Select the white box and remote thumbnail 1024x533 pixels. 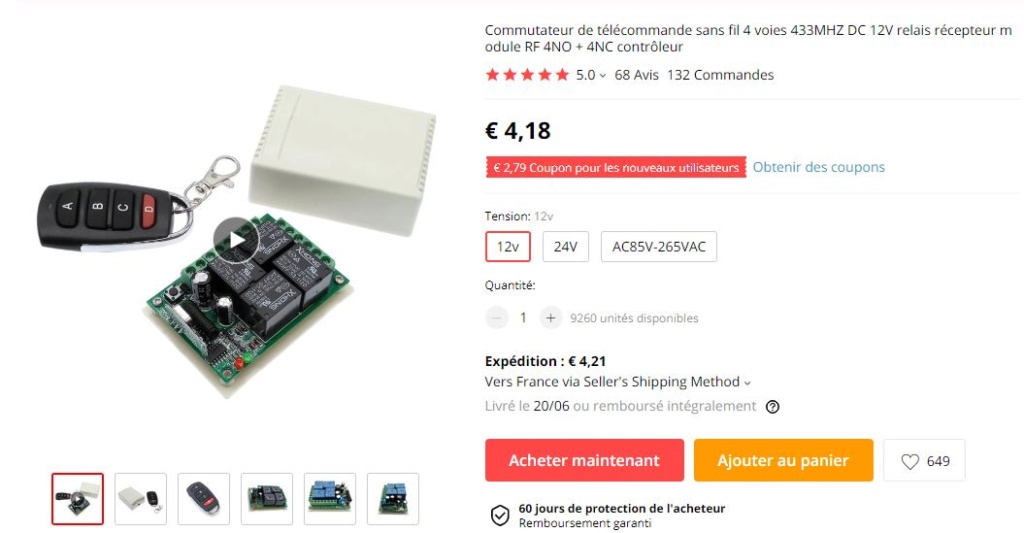pyautogui.click(x=140, y=499)
